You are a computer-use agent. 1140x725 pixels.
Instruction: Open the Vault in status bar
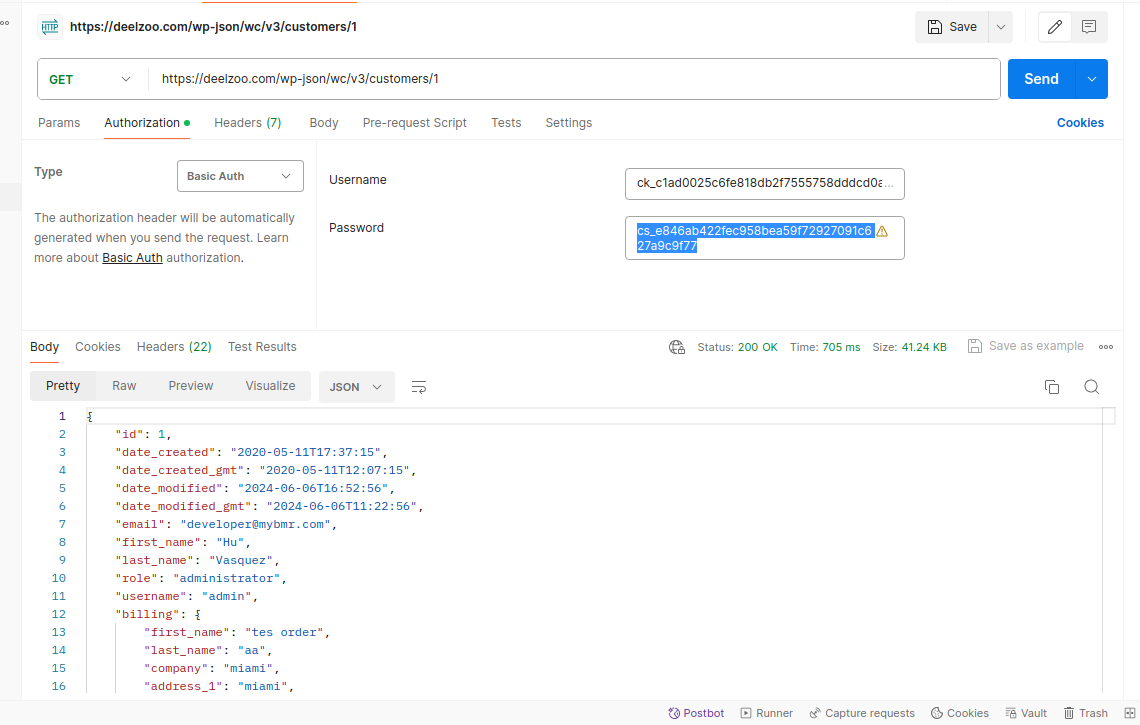(x=1026, y=713)
